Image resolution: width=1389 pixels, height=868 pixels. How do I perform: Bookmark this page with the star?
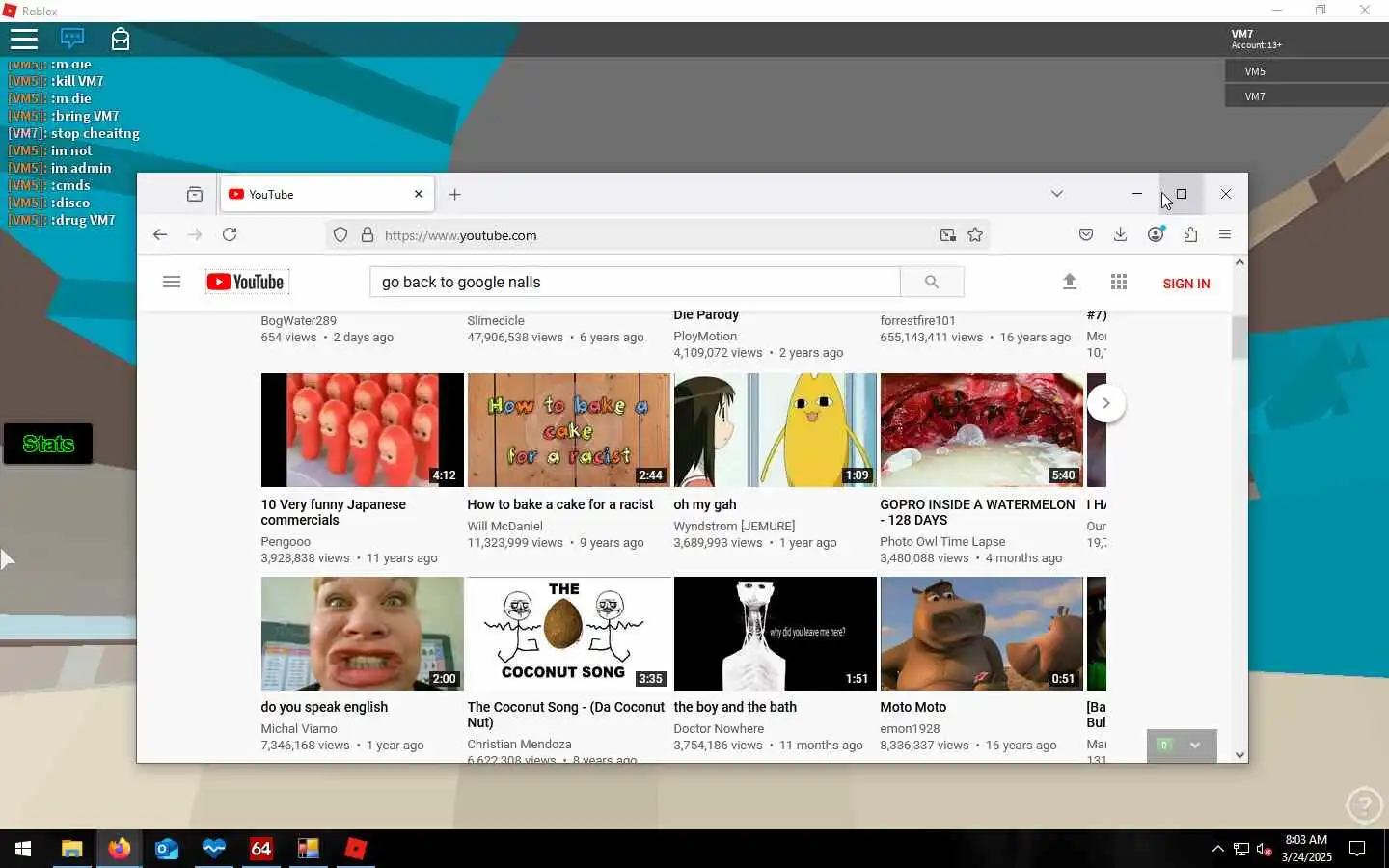975,234
